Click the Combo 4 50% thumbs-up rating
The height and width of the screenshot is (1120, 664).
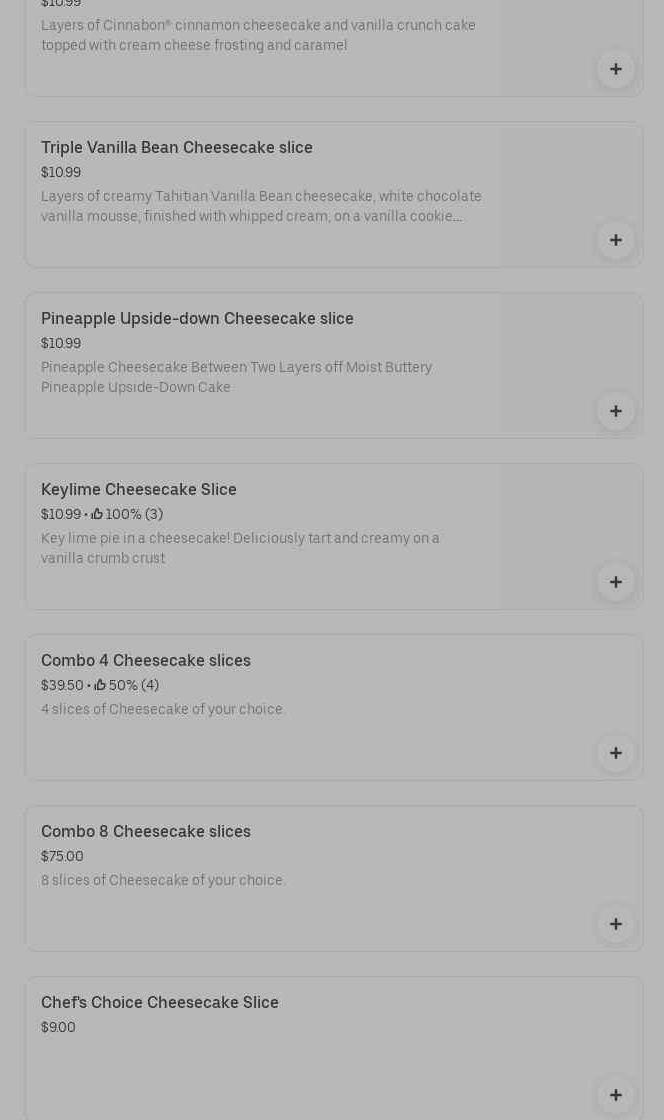(127, 686)
